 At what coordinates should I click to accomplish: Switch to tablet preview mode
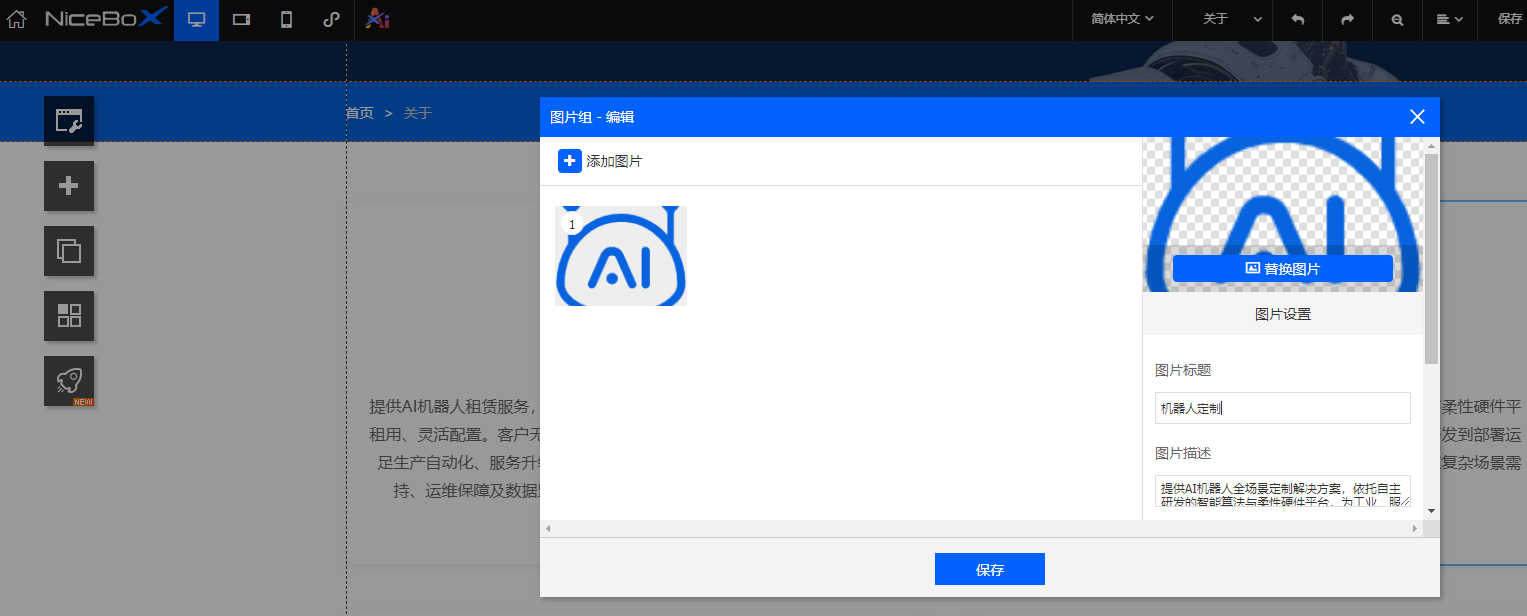pos(241,20)
